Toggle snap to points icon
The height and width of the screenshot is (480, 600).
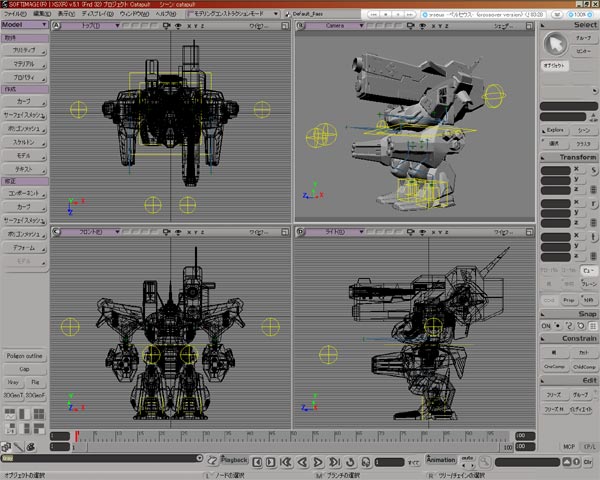[558, 326]
